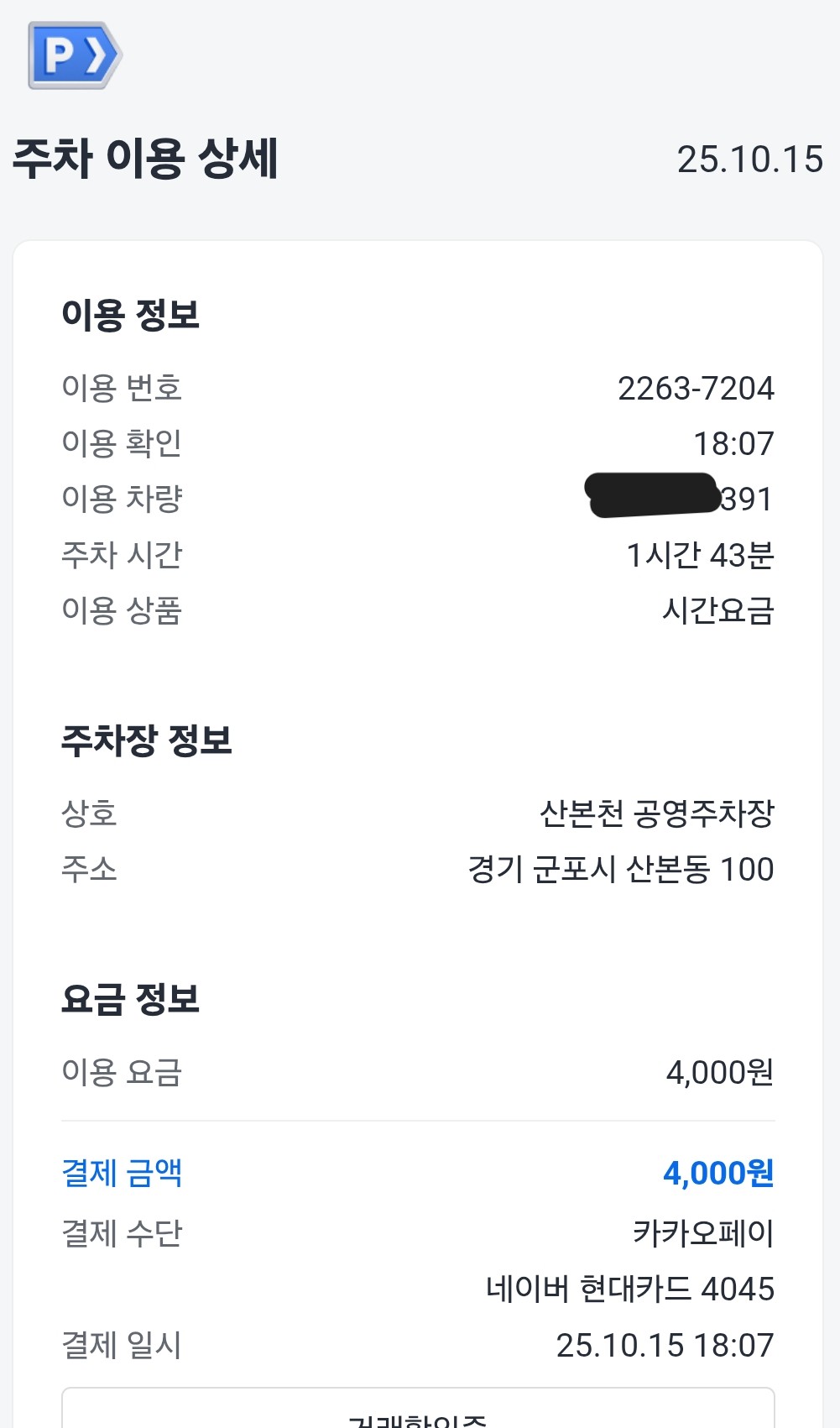Select the header date 25.10.15
Image resolution: width=840 pixels, height=1428 pixels.
click(749, 160)
